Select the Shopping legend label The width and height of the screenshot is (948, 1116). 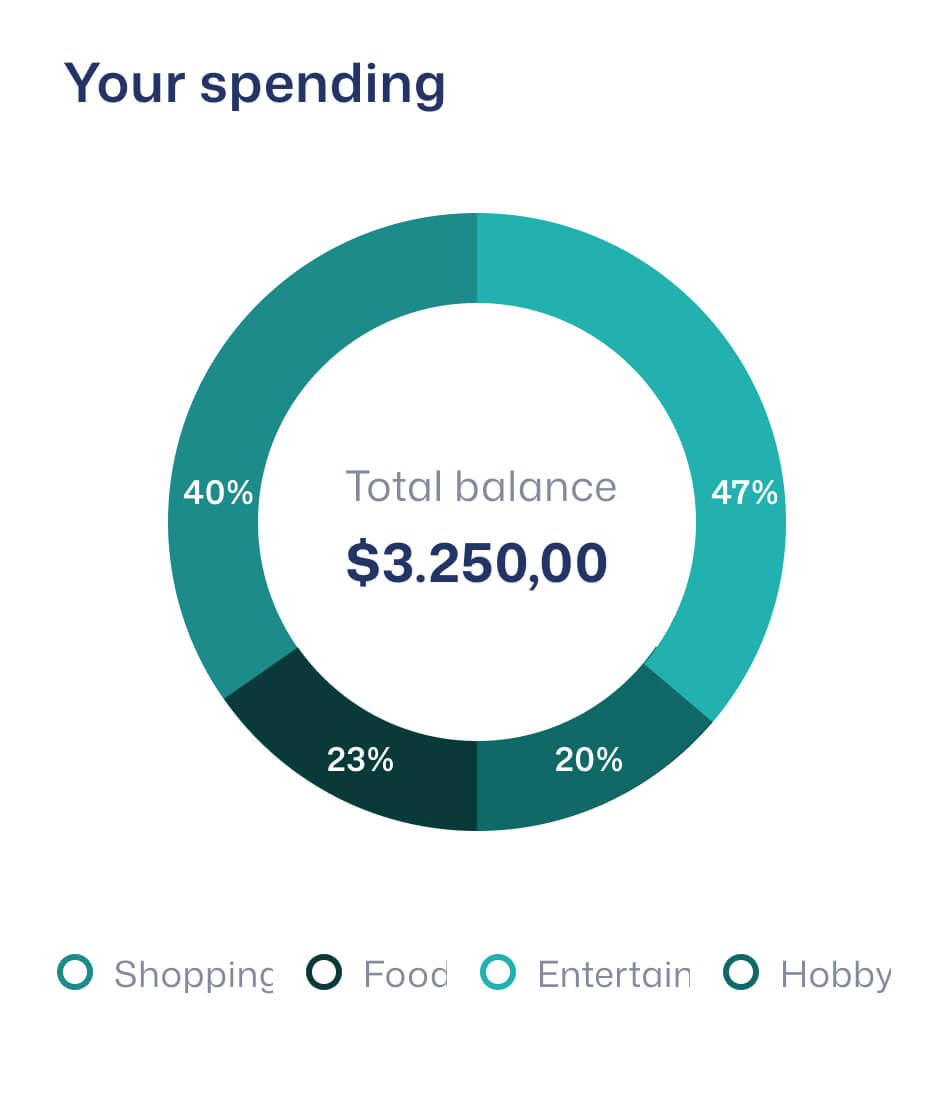point(193,974)
